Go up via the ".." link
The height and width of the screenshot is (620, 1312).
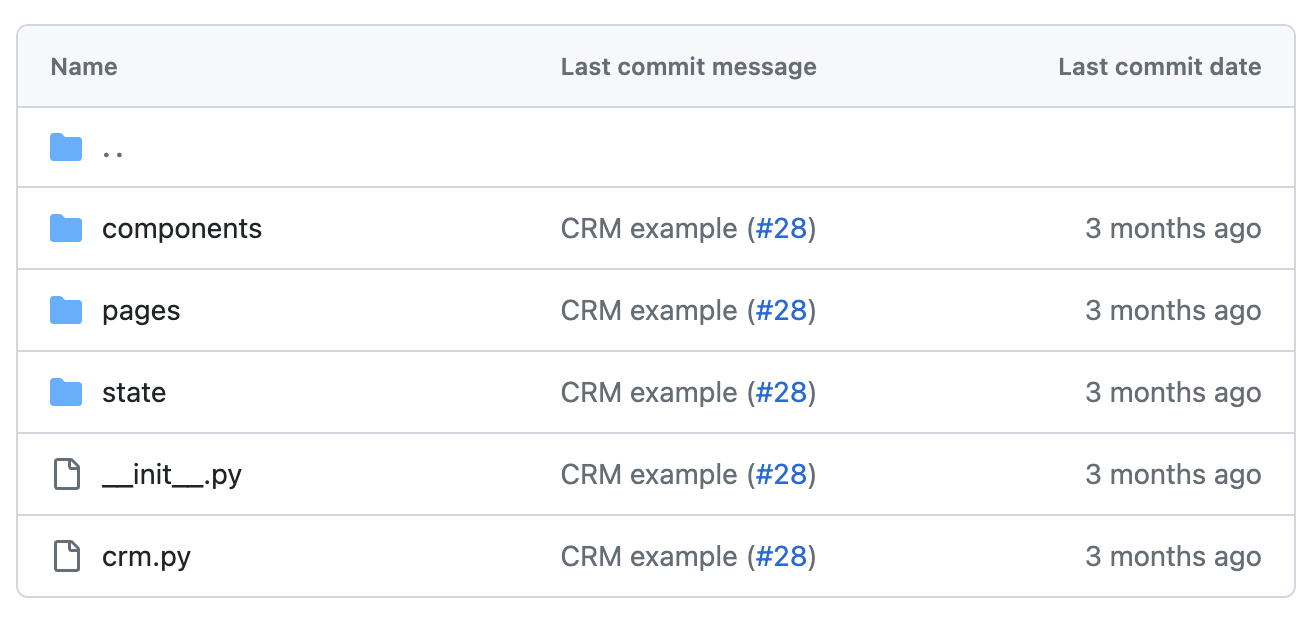pos(113,150)
